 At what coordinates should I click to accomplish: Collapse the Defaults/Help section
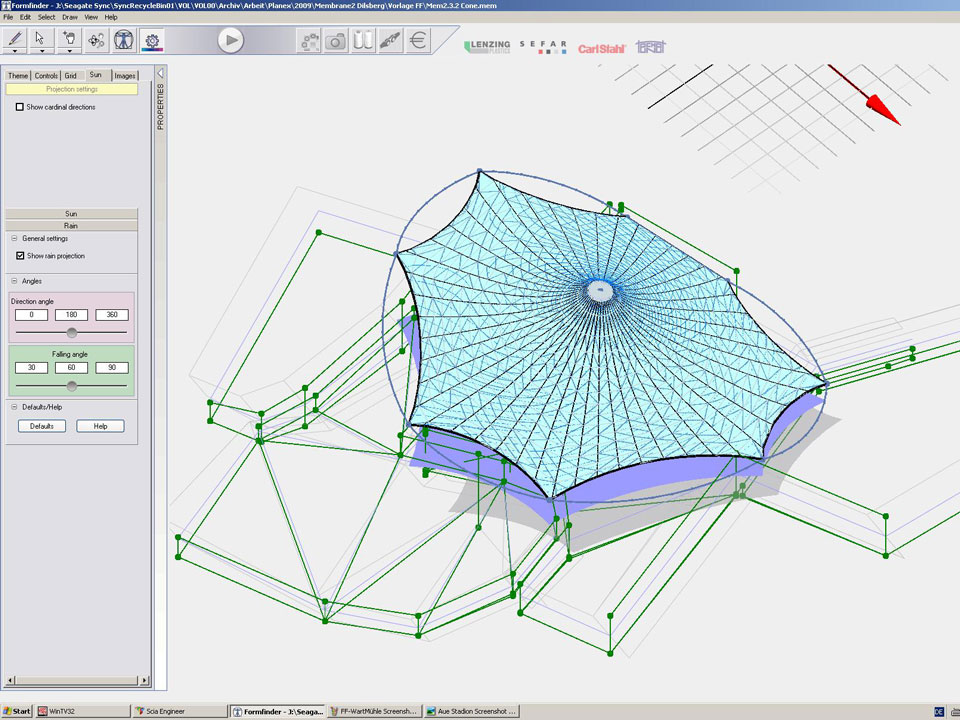click(14, 407)
